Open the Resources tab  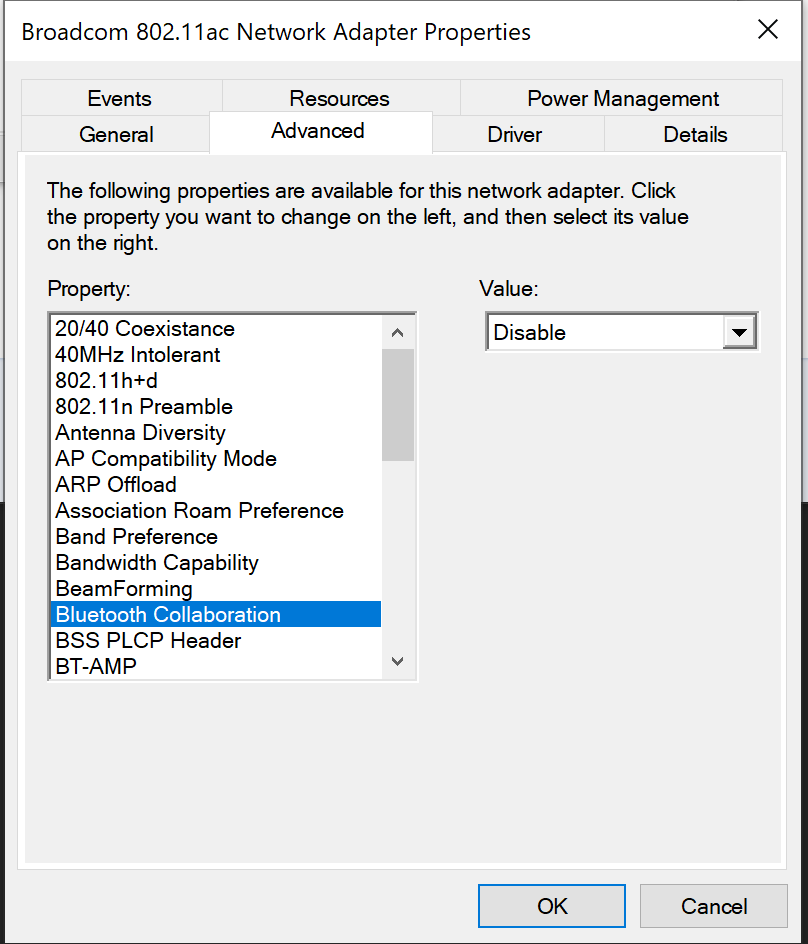(339, 99)
